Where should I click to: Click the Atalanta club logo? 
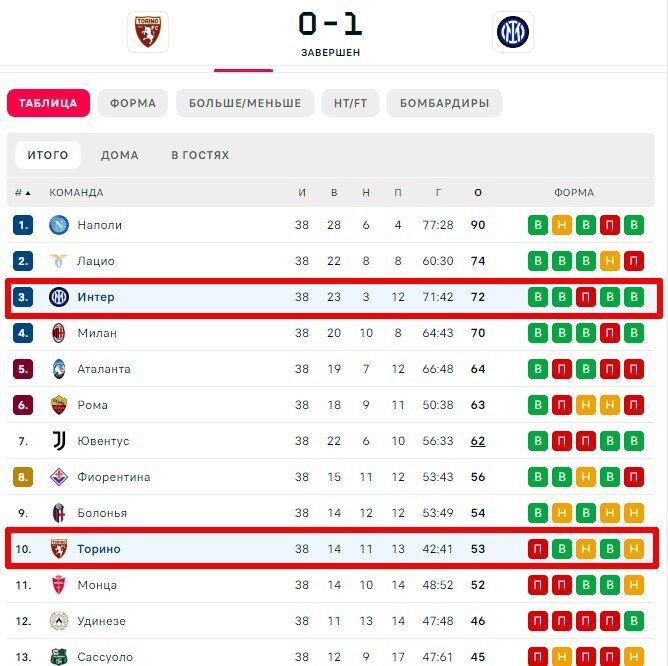[x=59, y=369]
